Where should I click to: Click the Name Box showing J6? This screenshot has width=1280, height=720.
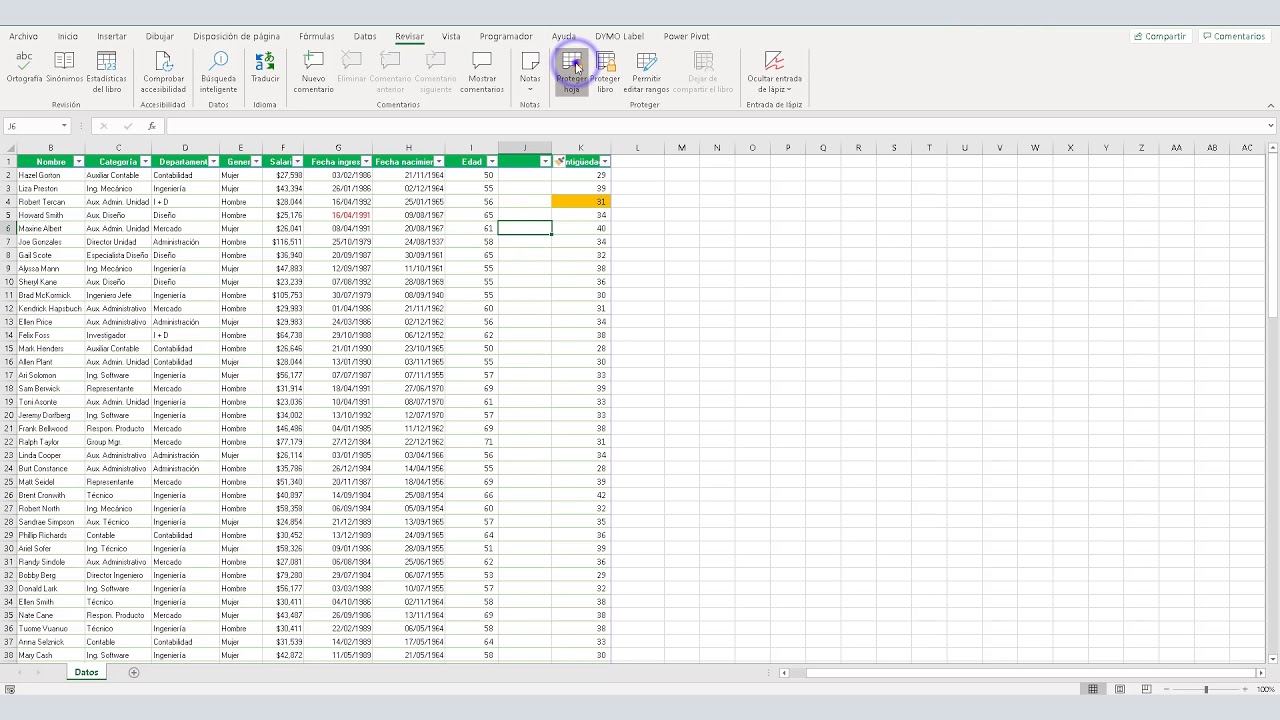click(x=31, y=126)
